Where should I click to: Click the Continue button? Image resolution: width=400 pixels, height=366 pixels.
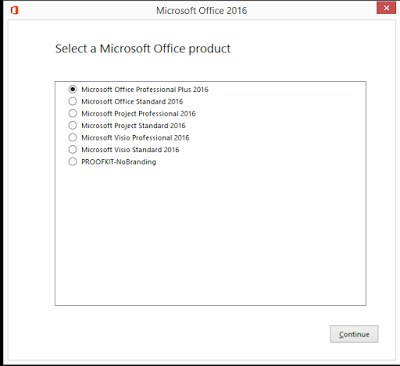pos(354,334)
